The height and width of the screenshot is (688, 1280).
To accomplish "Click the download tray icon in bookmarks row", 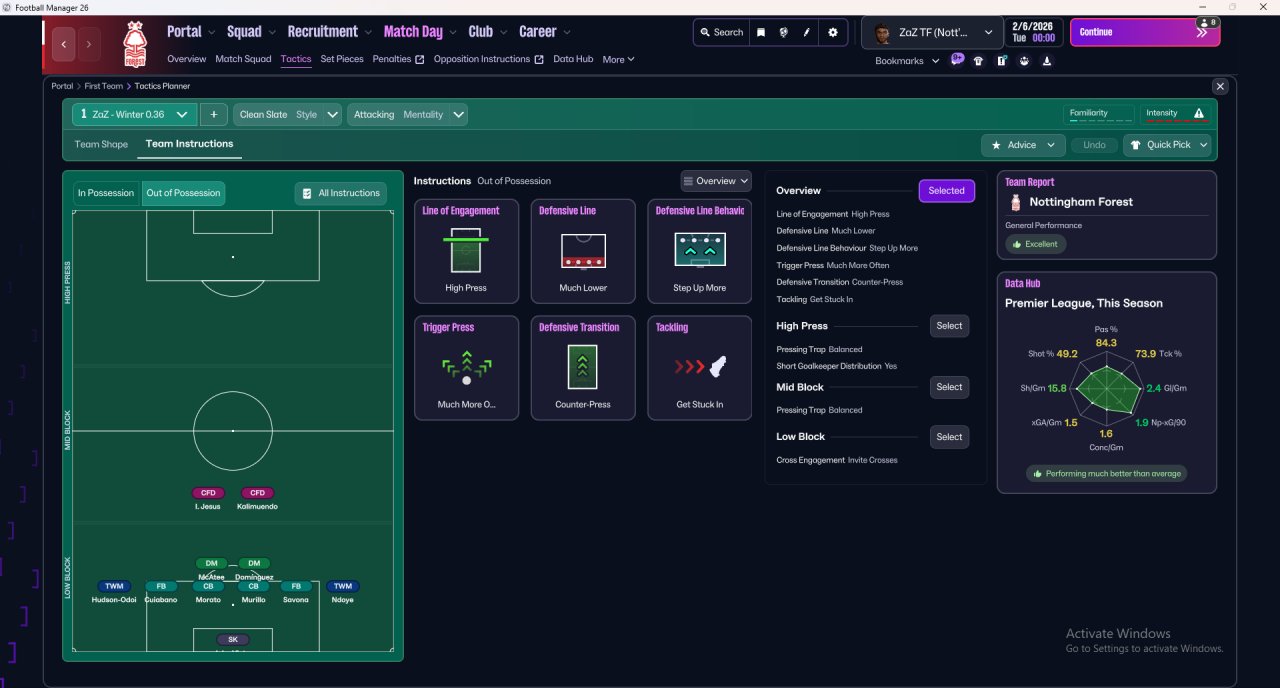I will pos(1047,61).
